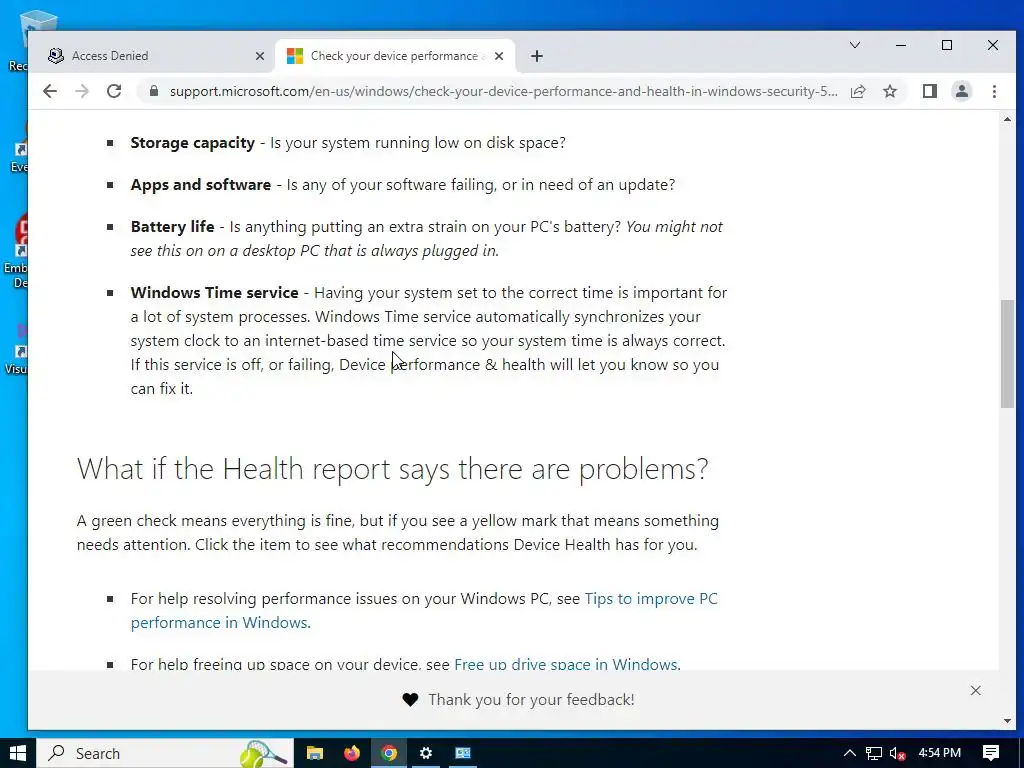
Task: Click the Health report problems heading
Action: tap(392, 469)
